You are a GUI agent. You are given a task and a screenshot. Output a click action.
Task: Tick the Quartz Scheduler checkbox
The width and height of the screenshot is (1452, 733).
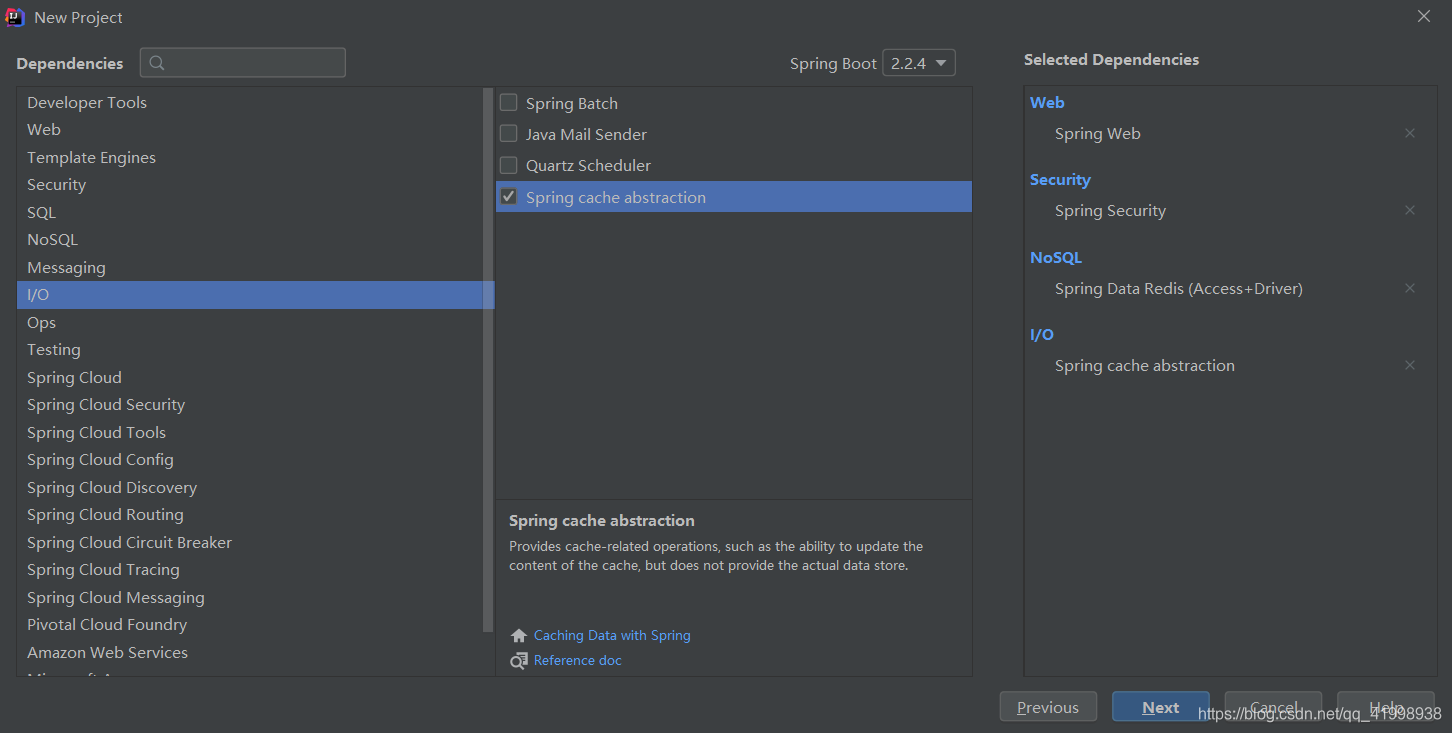click(509, 164)
